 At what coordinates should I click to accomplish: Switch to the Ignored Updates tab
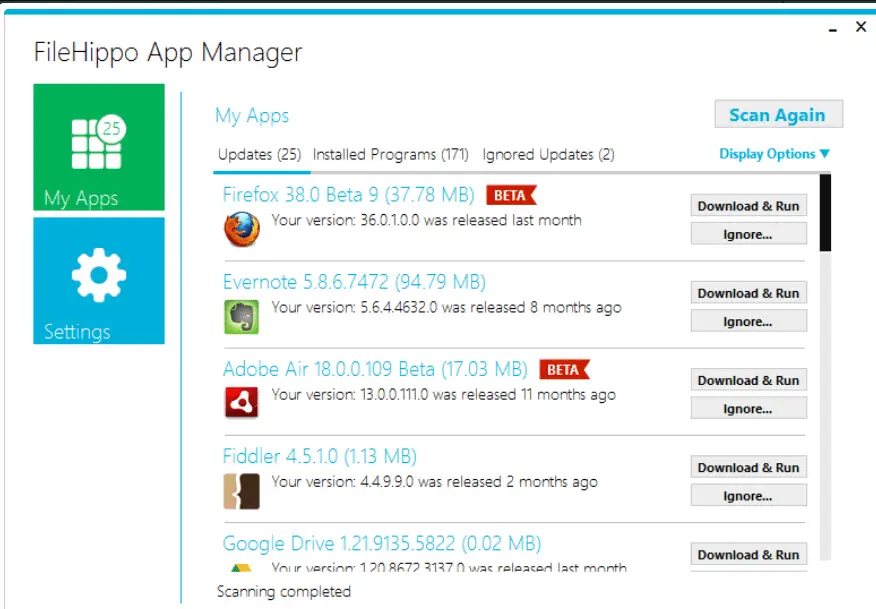pyautogui.click(x=548, y=155)
